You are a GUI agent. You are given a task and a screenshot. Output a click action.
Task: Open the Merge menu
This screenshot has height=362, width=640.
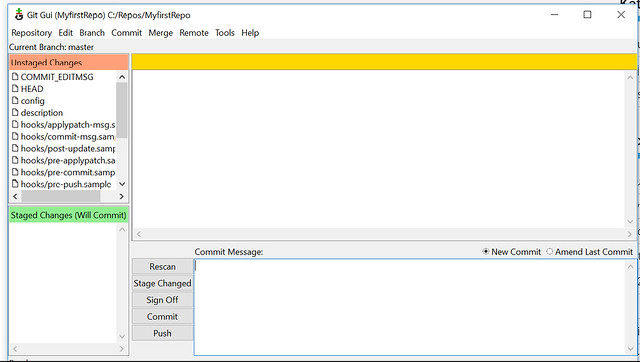click(x=160, y=33)
